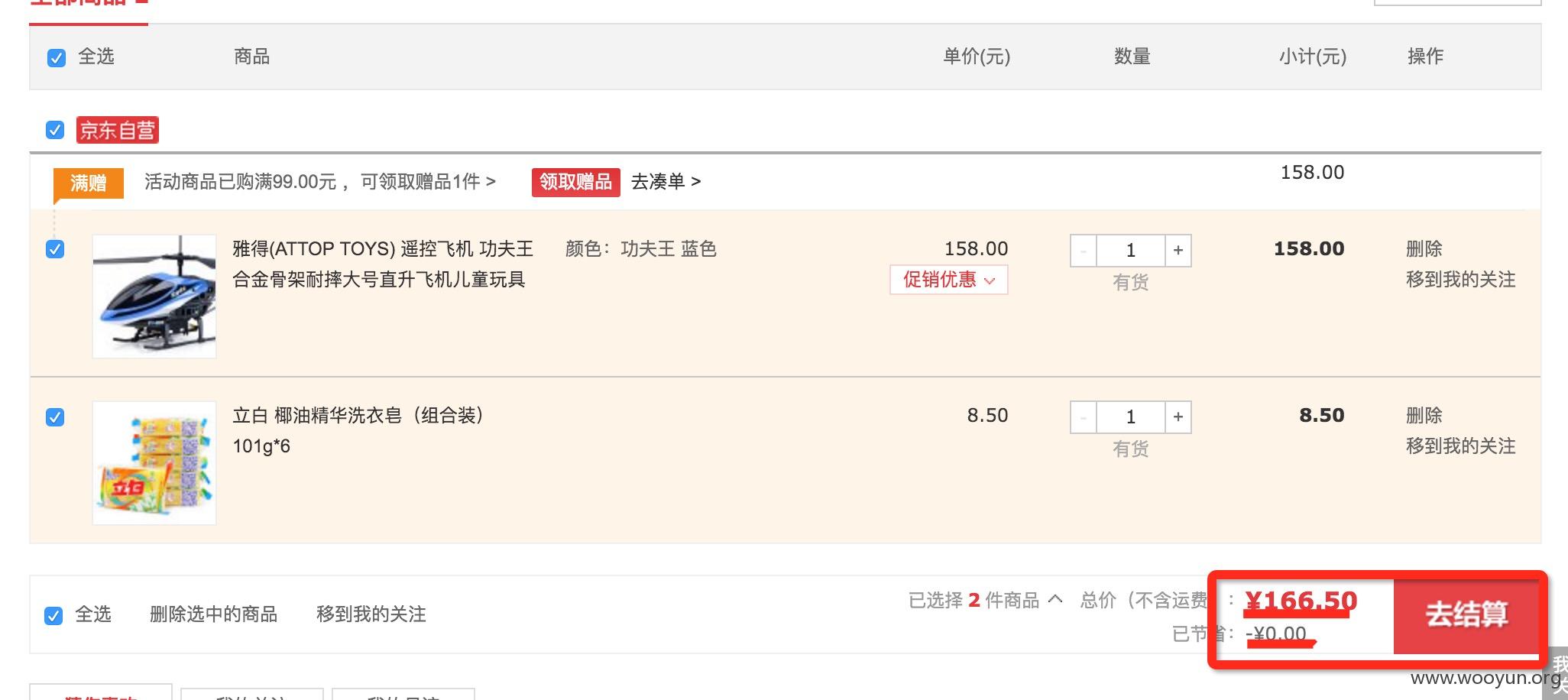1568x700 pixels.
Task: Click the 领取赠品 button
Action: point(576,182)
